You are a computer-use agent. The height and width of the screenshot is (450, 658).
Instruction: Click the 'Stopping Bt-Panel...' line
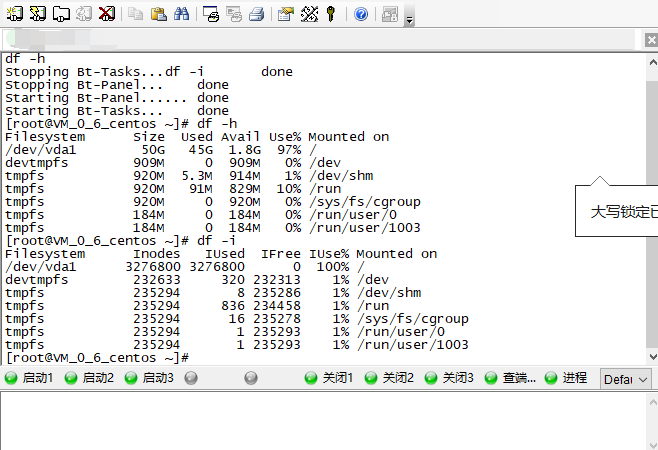[117, 85]
